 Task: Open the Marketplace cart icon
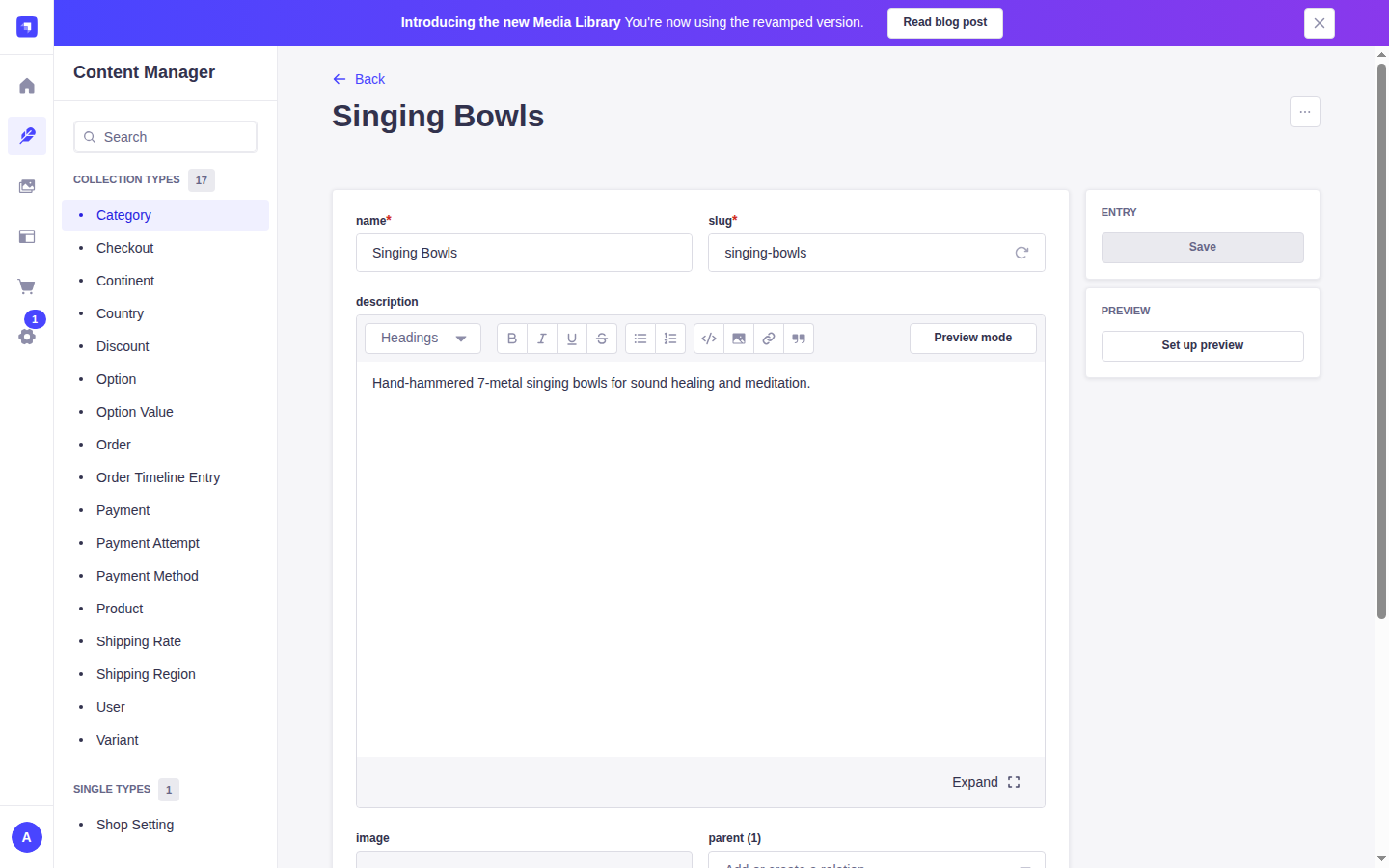[x=27, y=286]
